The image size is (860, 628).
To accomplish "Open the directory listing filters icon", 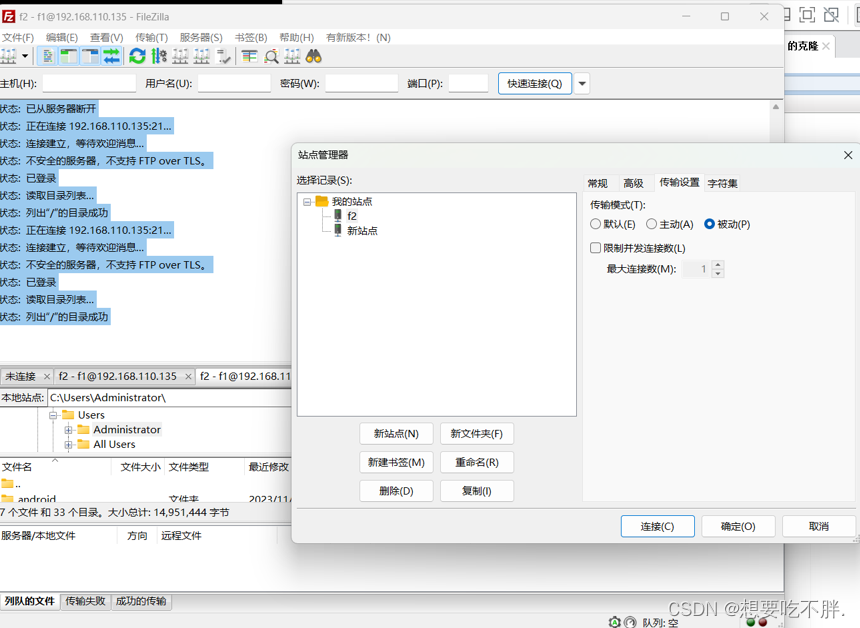I will coord(250,56).
